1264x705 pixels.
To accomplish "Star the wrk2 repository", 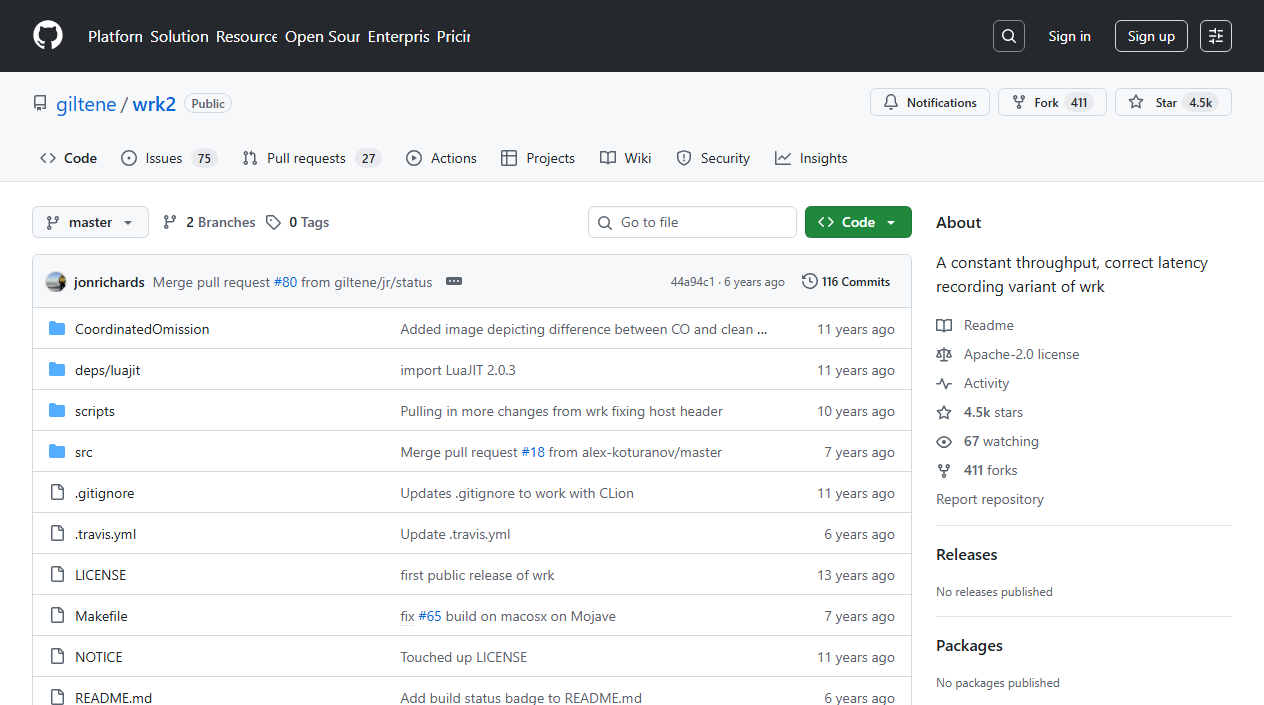I will [x=1173, y=102].
